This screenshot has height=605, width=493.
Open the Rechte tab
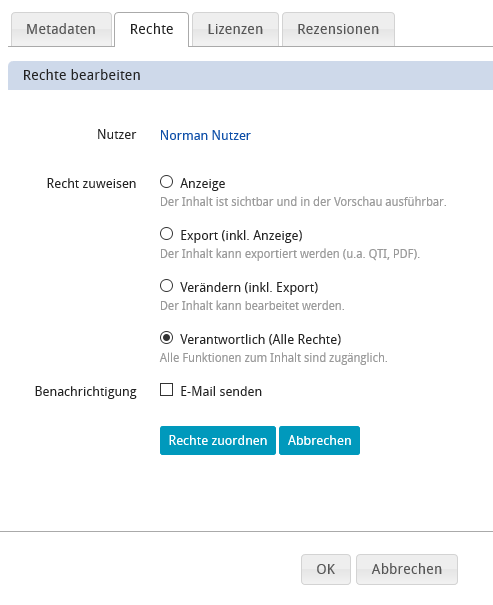point(152,29)
